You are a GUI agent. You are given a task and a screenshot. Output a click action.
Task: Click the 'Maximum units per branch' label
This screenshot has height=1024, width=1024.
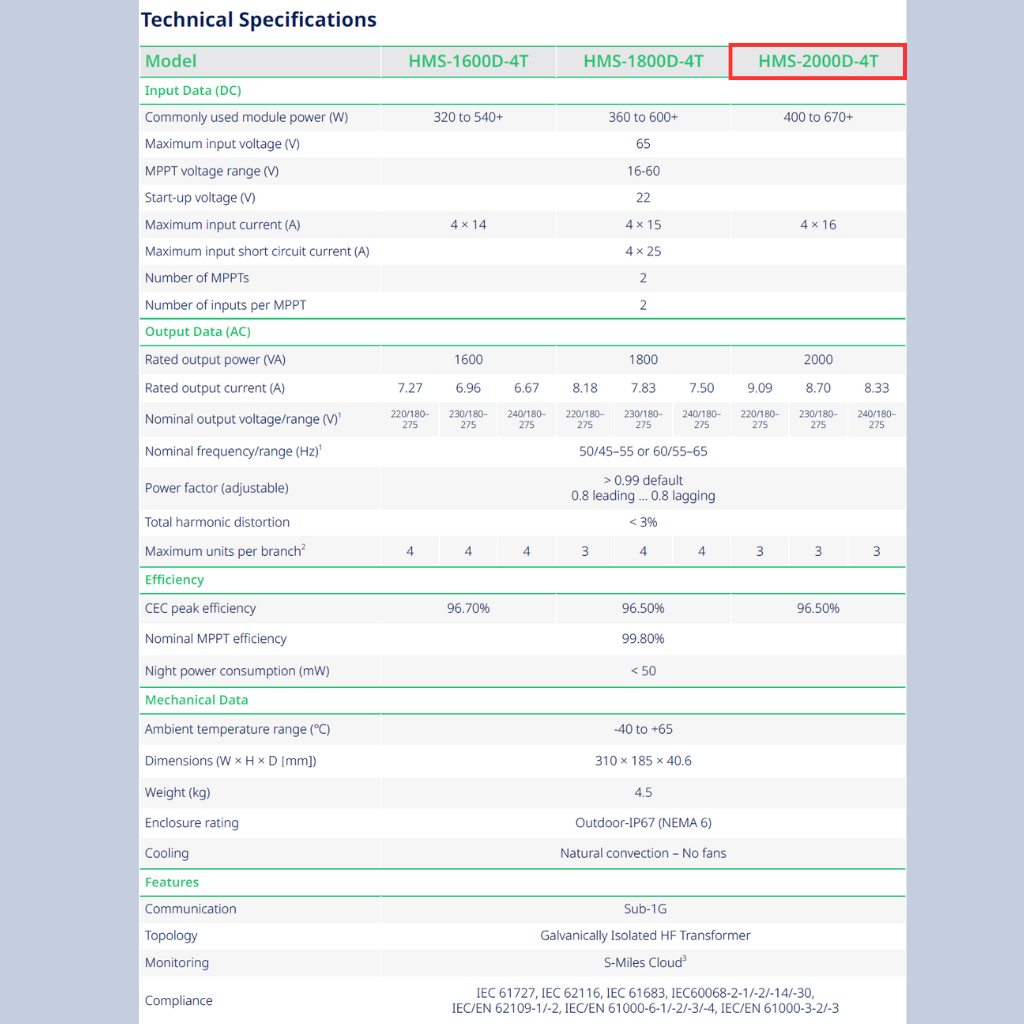point(225,551)
